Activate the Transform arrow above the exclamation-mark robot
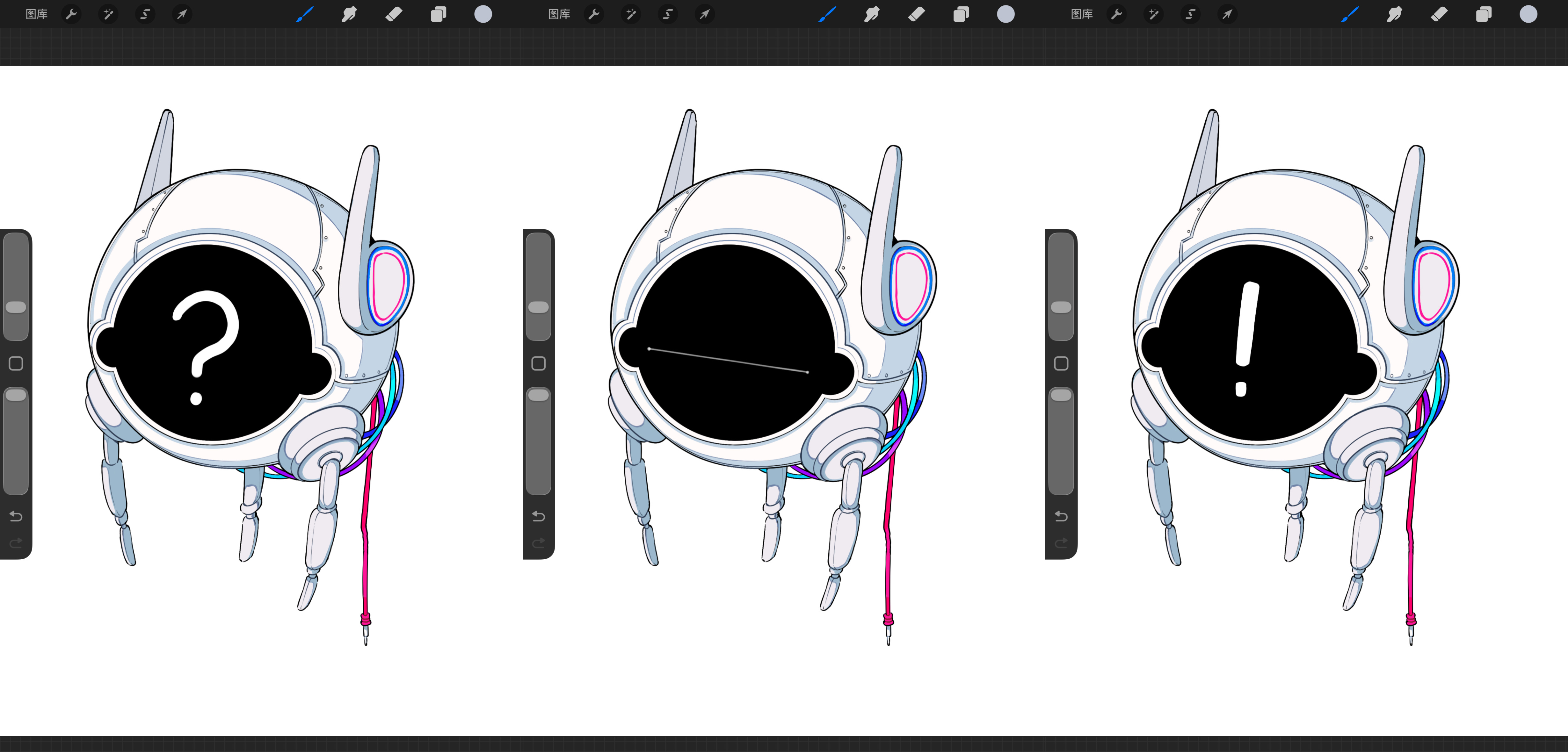1568x752 pixels. pyautogui.click(x=1228, y=14)
